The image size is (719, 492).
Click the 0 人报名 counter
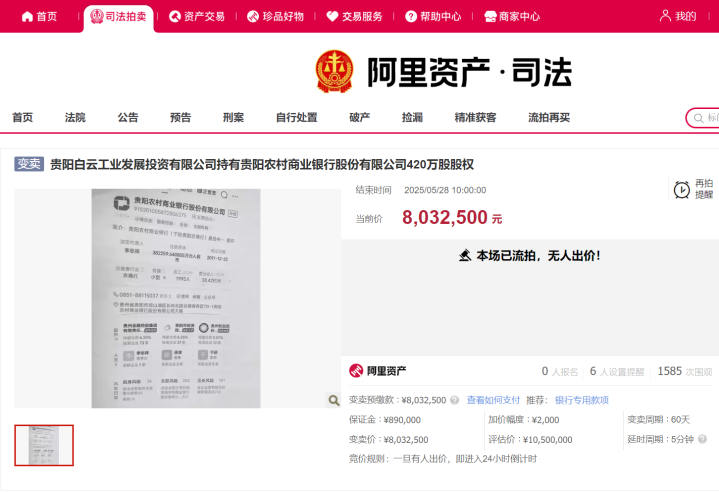coord(559,371)
